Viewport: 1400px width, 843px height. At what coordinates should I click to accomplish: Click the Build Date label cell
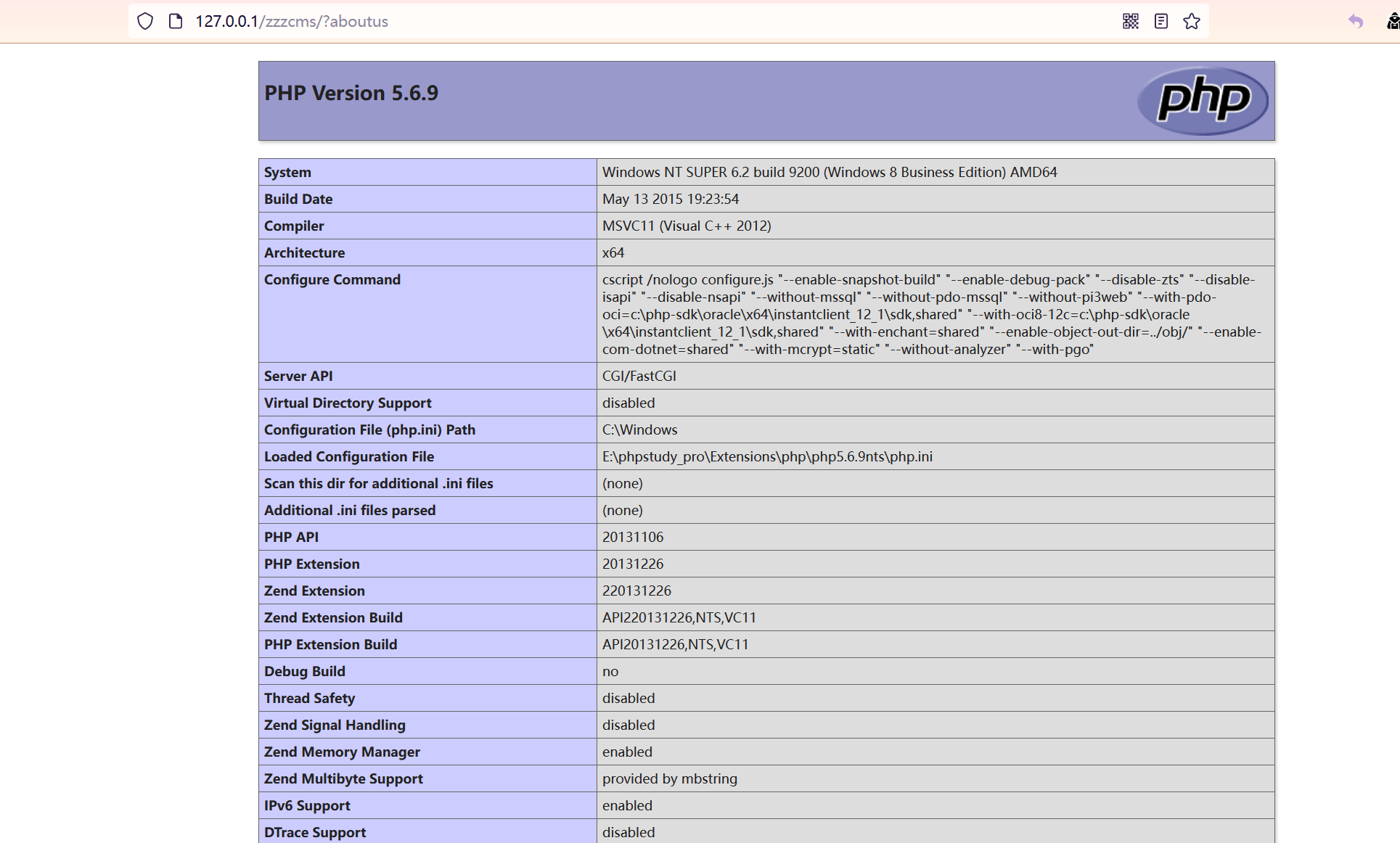coord(298,199)
